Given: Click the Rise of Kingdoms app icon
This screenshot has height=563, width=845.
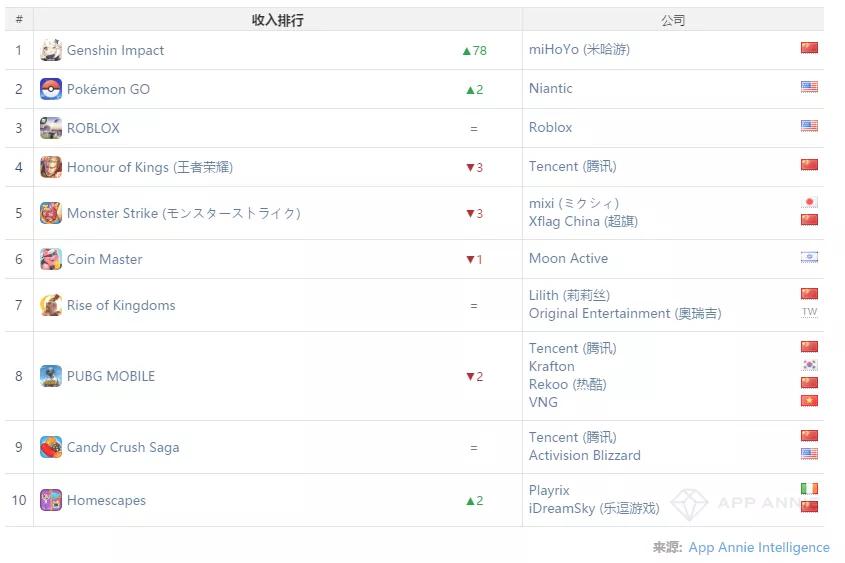Looking at the screenshot, I should [x=51, y=305].
